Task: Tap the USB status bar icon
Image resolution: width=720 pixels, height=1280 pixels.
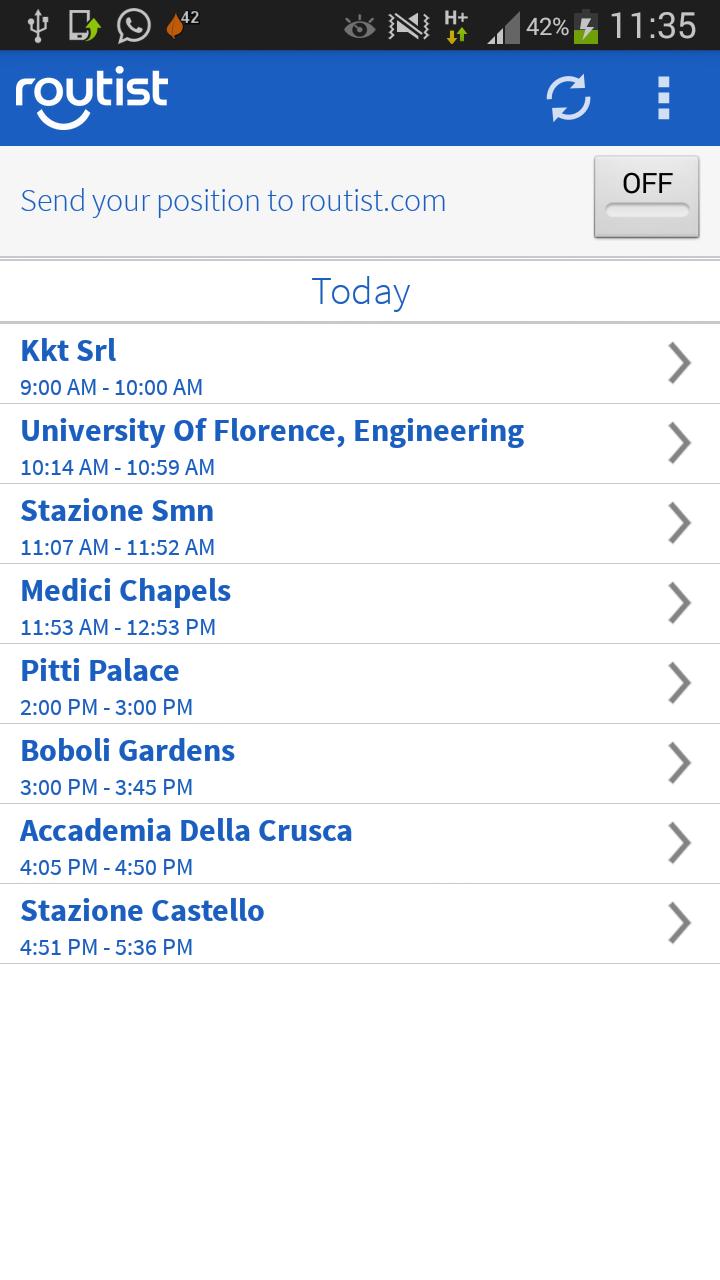Action: pyautogui.click(x=37, y=26)
